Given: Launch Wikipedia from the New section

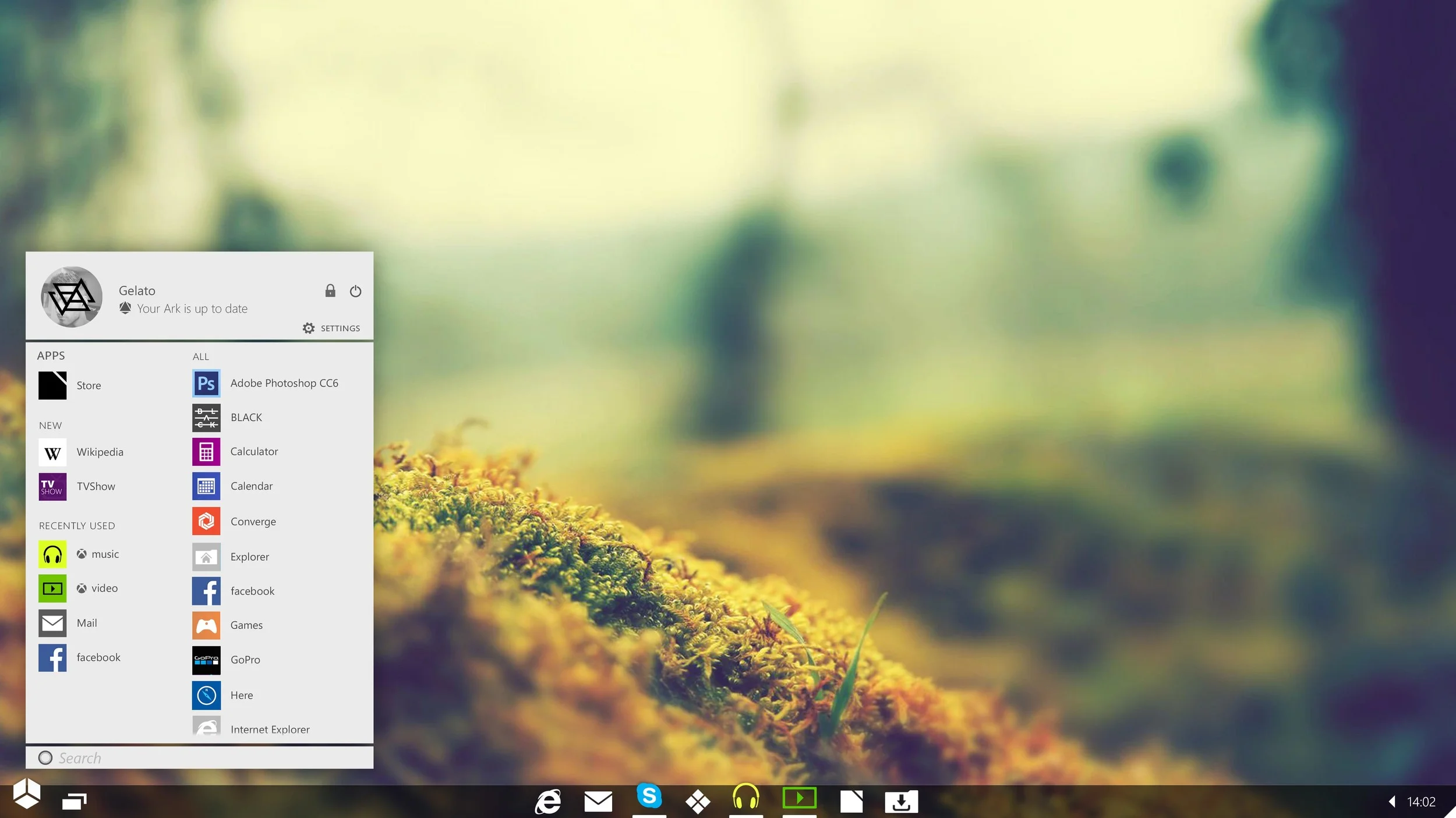Looking at the screenshot, I should tap(52, 452).
